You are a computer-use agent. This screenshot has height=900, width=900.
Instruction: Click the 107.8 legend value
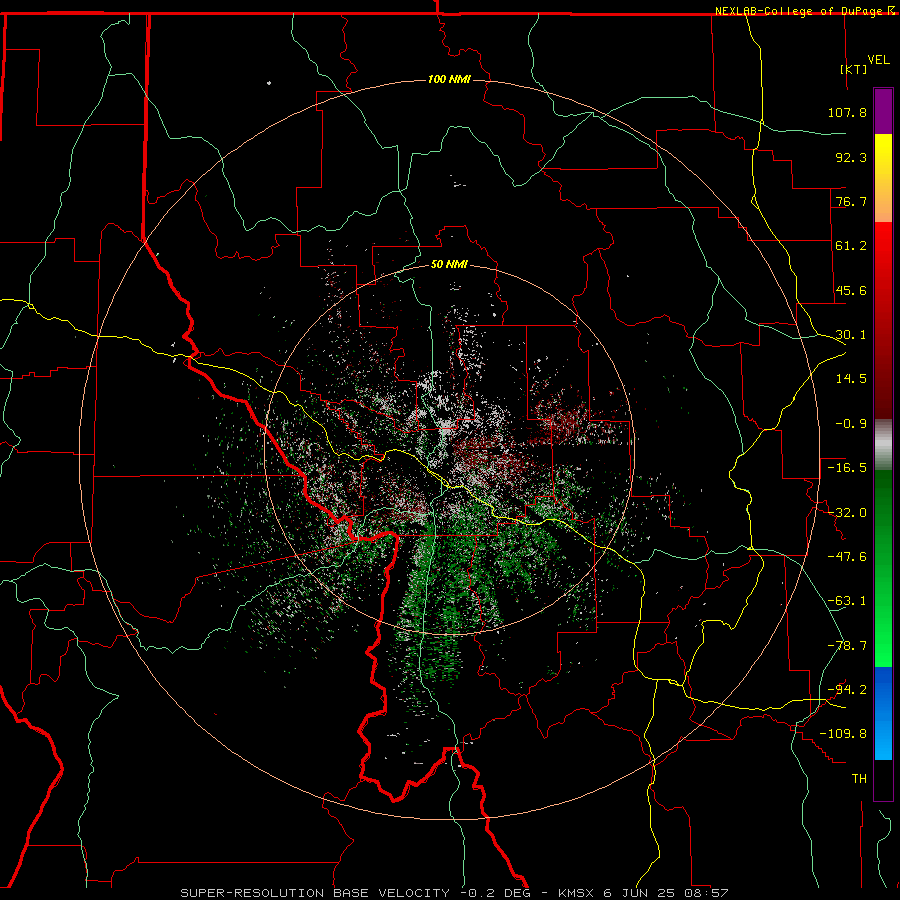point(847,112)
